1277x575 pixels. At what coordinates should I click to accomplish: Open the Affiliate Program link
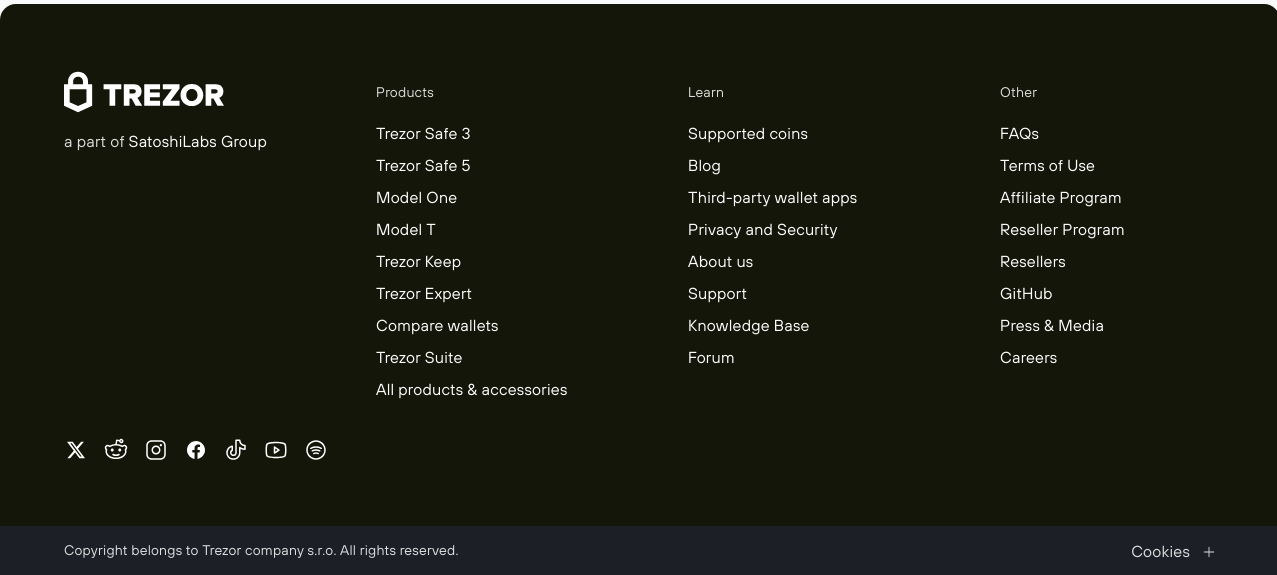[x=1060, y=198]
